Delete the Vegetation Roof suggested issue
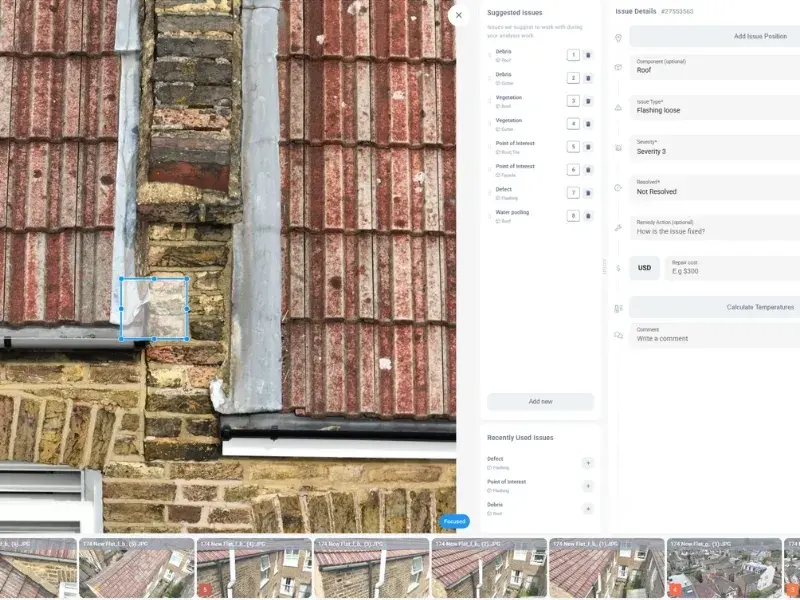Image resolution: width=800 pixels, height=600 pixels. (x=588, y=101)
